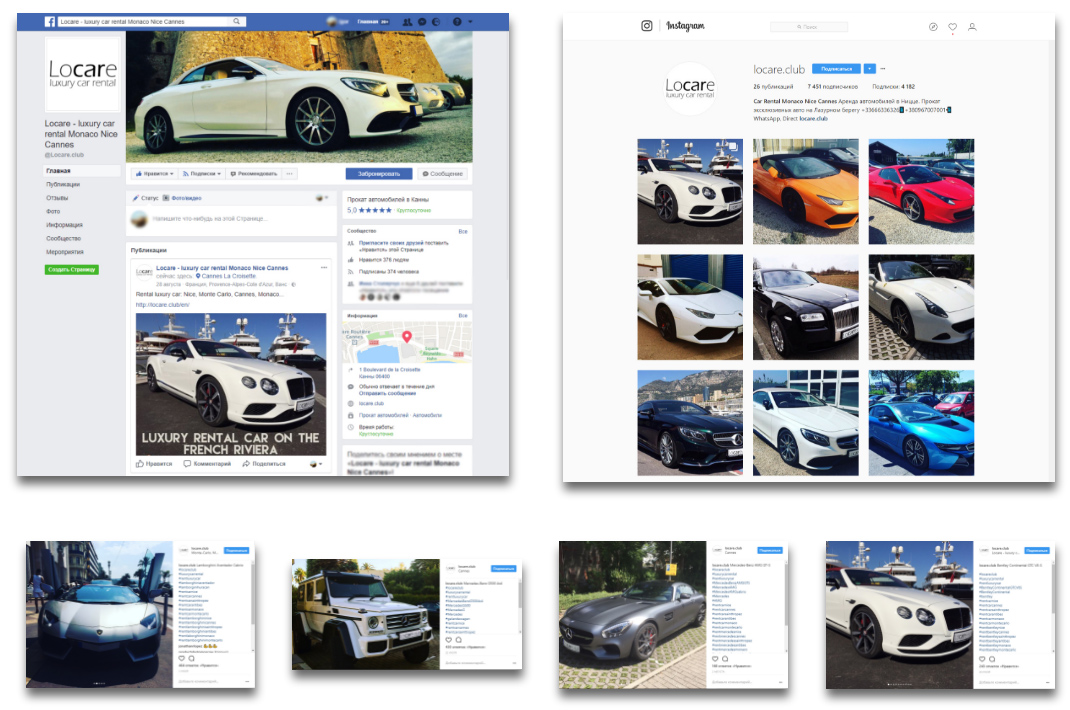1070x710 pixels.
Task: Open the red Ferrari Instagram post
Action: tap(921, 191)
